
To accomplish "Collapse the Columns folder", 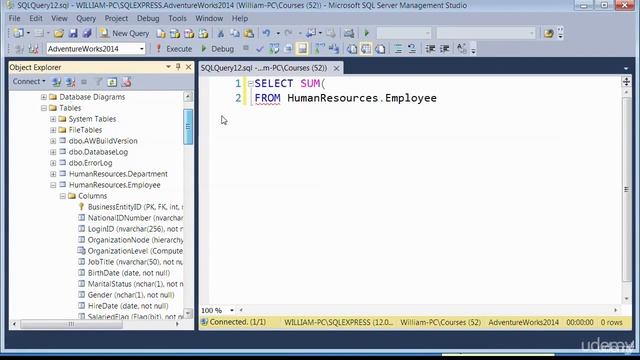I will click(62, 196).
